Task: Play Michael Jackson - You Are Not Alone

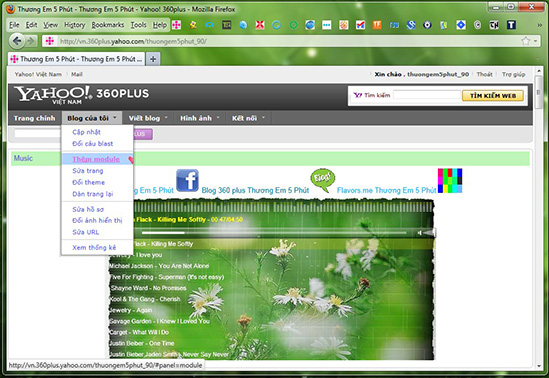Action: click(x=159, y=266)
